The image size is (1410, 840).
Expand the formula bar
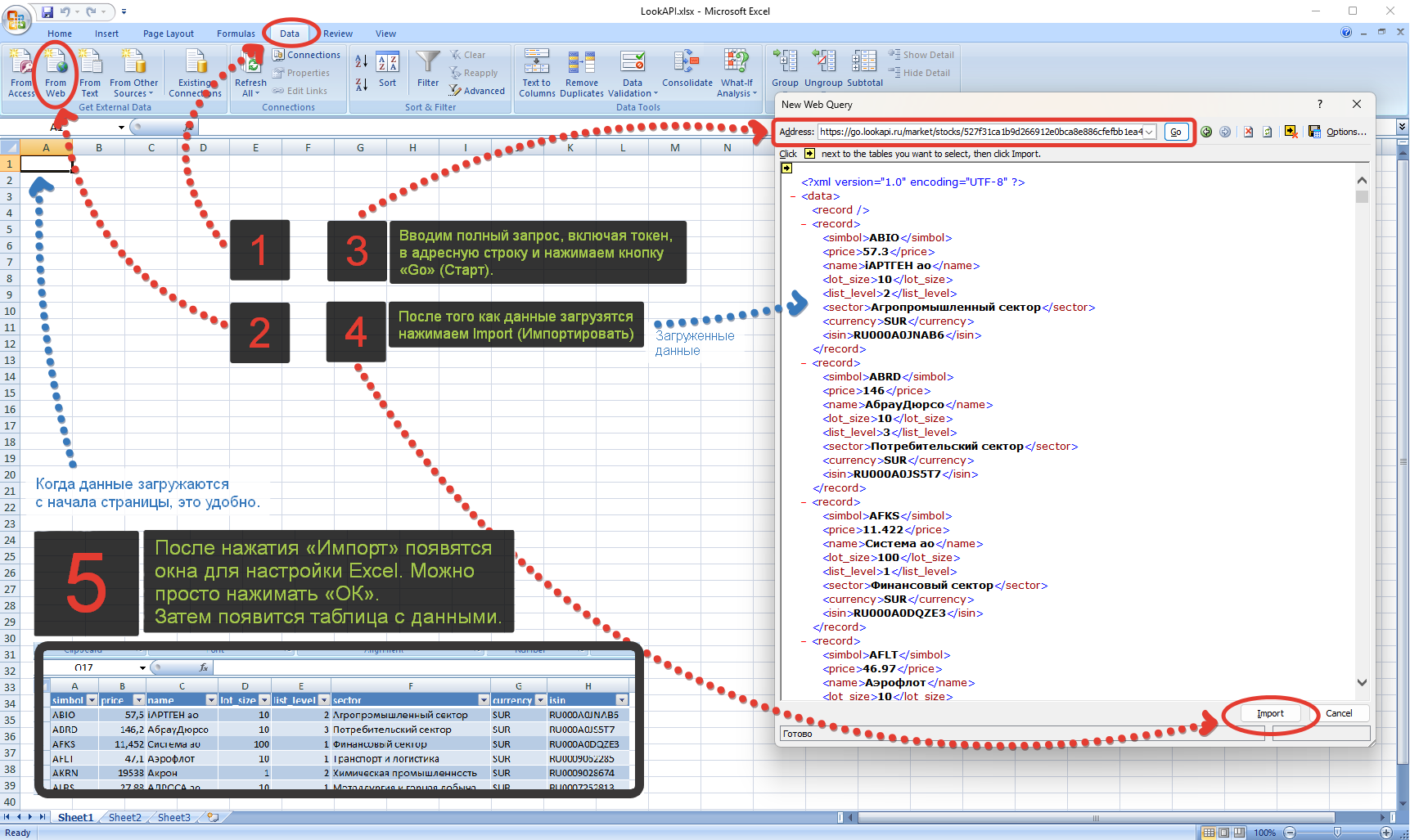(1402, 127)
